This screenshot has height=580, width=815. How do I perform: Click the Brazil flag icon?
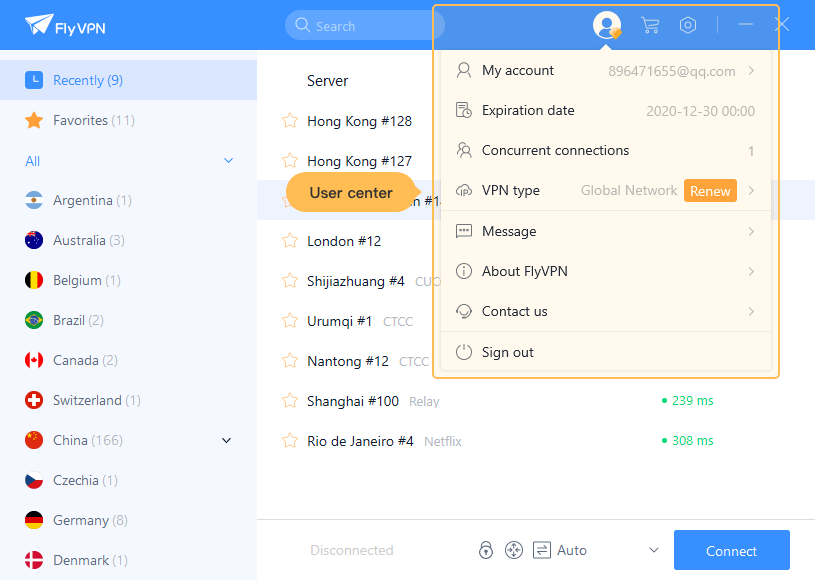(x=34, y=320)
